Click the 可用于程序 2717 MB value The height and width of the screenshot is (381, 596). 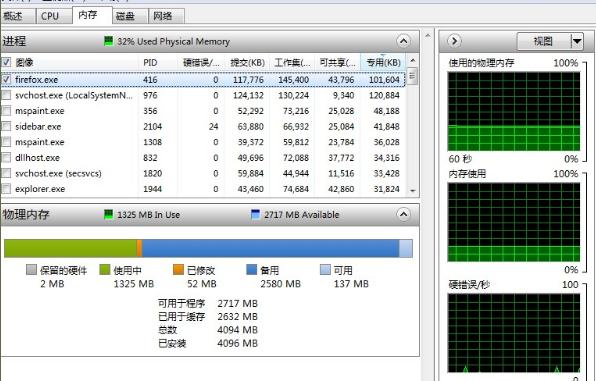(238, 303)
